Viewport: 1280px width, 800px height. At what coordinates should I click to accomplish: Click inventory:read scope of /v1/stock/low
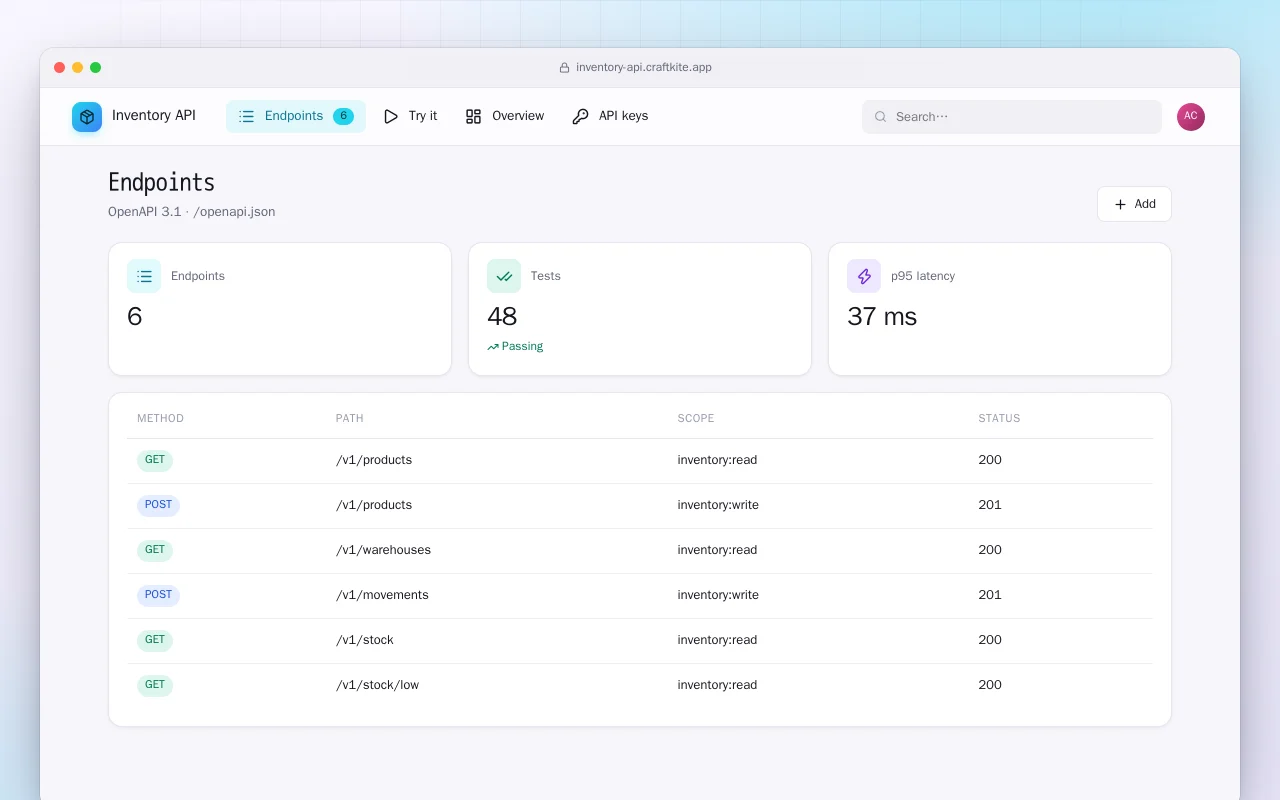tap(717, 685)
